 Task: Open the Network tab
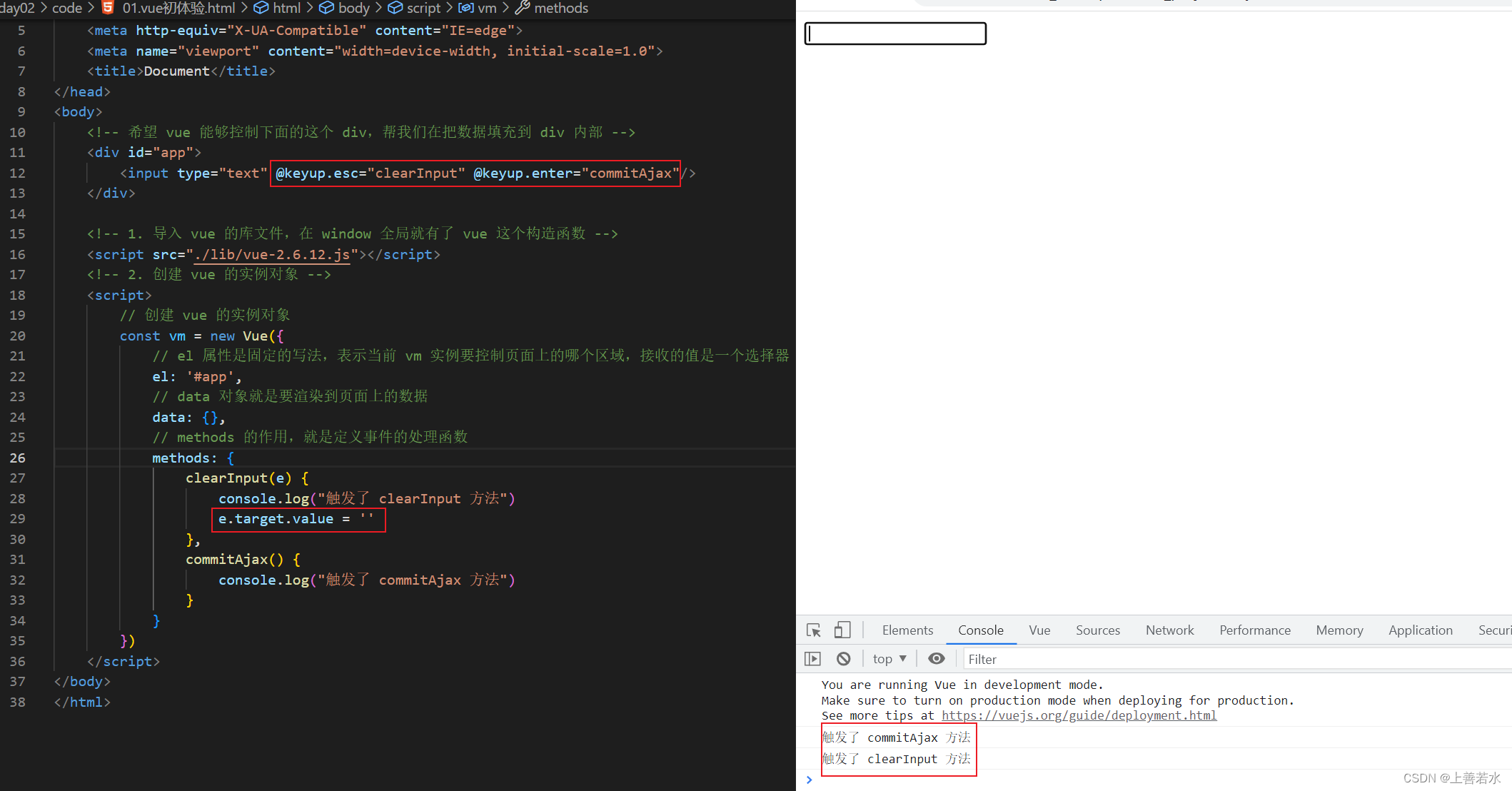click(1169, 630)
